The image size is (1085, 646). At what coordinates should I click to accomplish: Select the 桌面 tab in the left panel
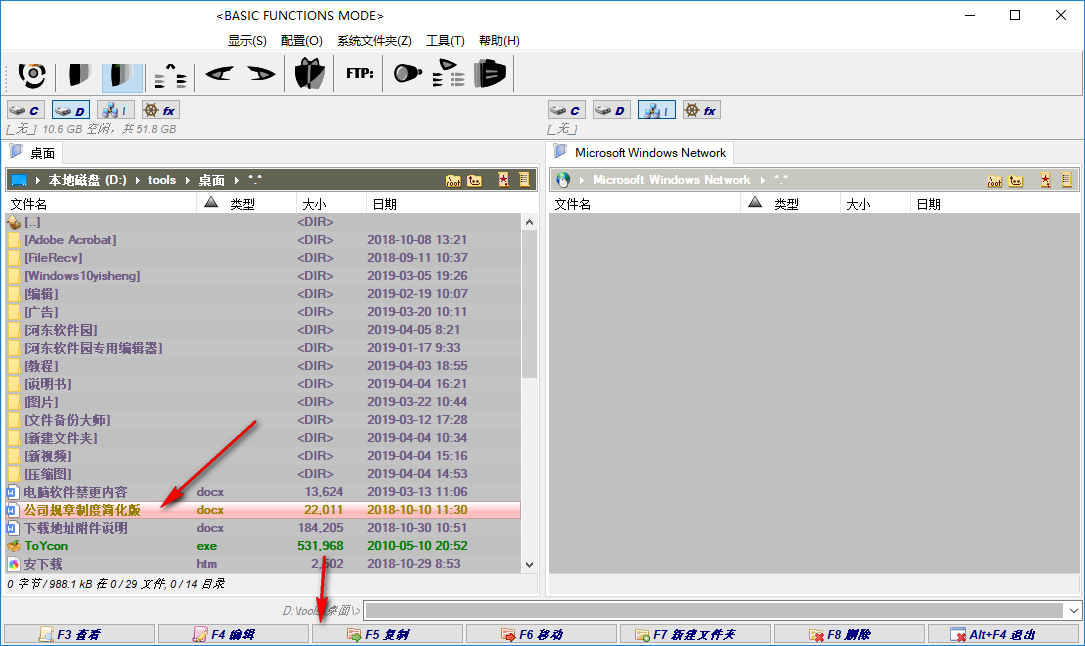[x=33, y=153]
